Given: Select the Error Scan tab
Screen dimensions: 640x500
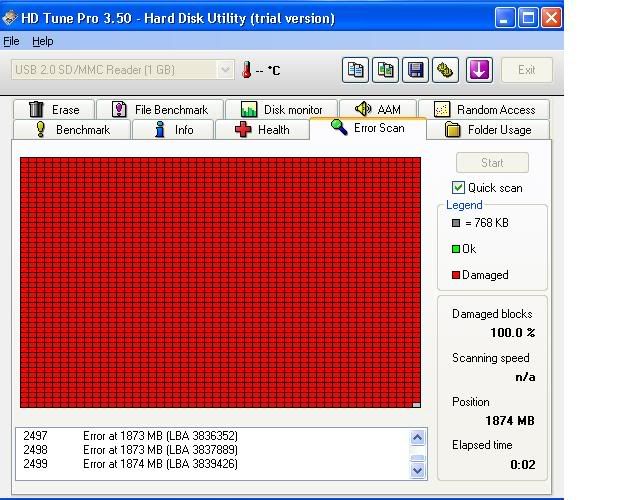Looking at the screenshot, I should click(x=368, y=128).
